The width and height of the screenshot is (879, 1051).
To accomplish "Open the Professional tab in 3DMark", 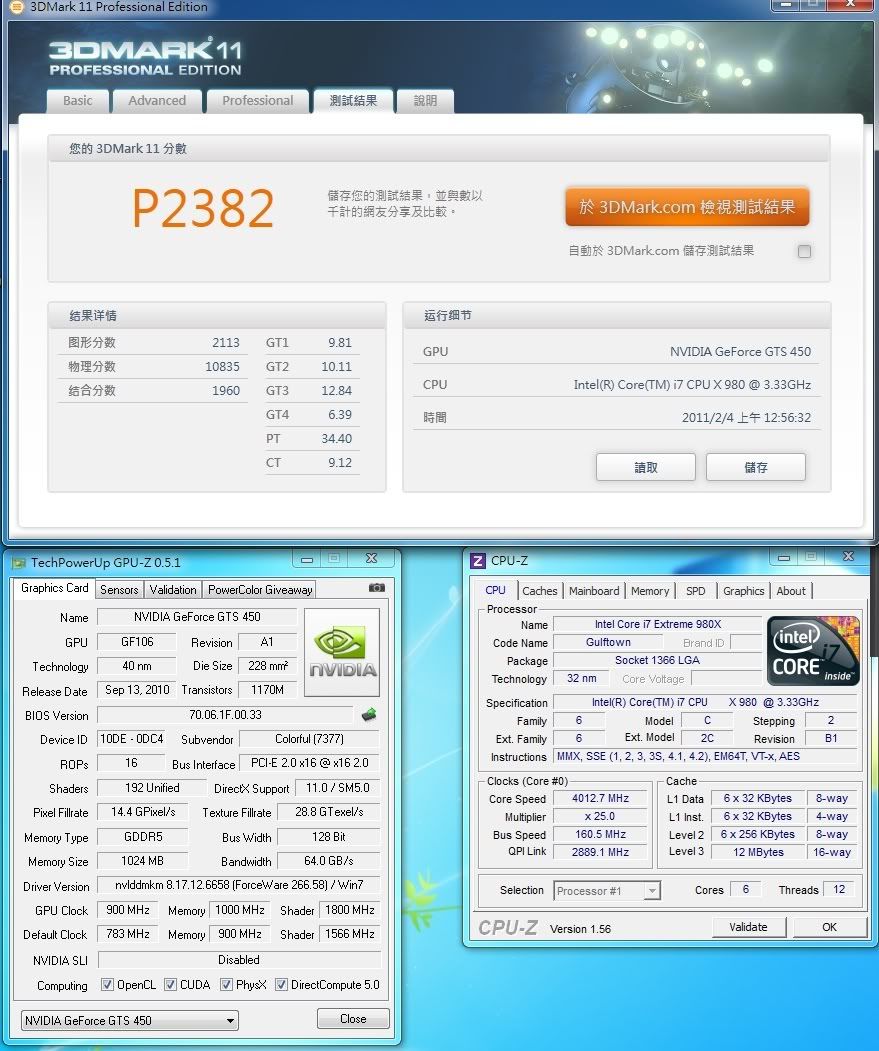I will [x=257, y=101].
